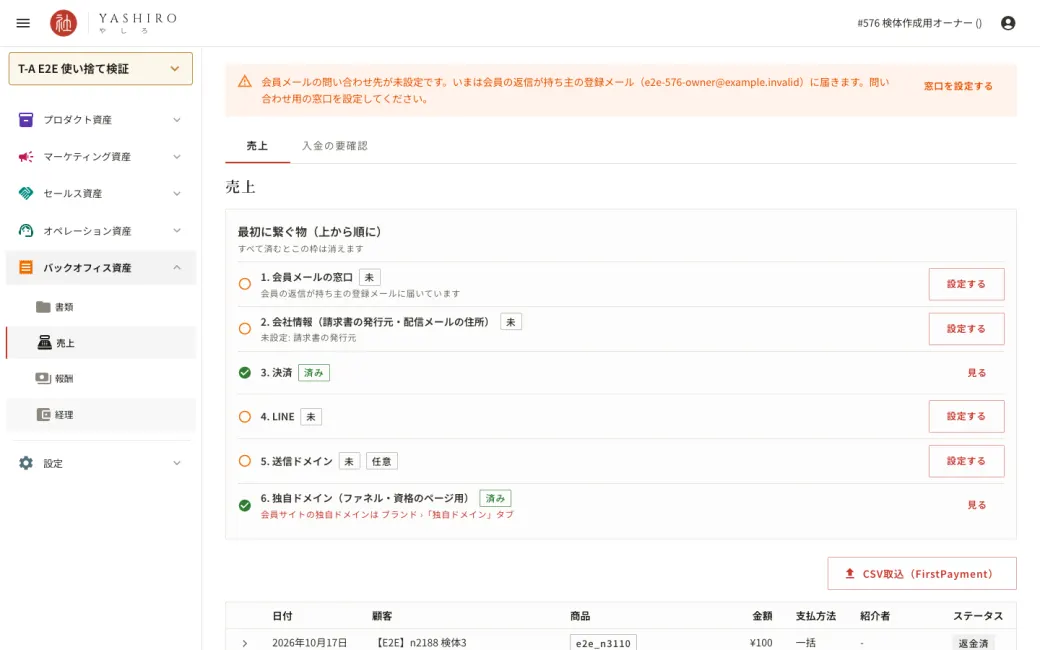Expand the プロダクト資産 section chevron

click(176, 120)
